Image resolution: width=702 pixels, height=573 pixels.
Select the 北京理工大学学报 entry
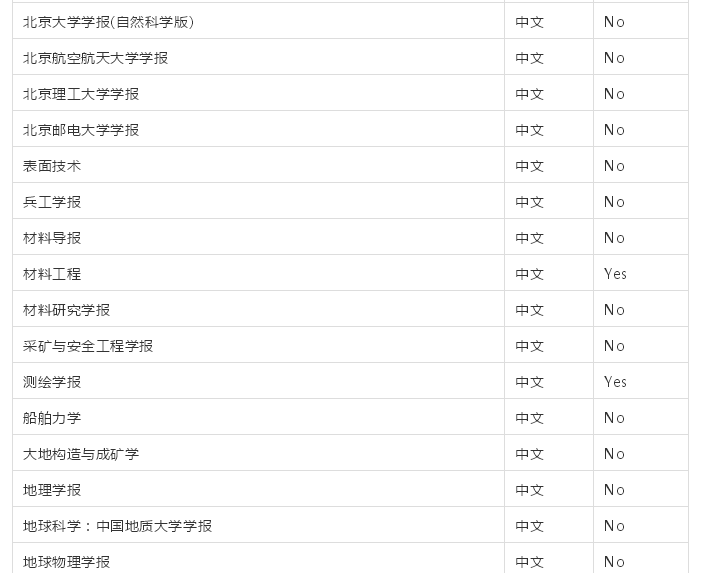pyautogui.click(x=81, y=94)
